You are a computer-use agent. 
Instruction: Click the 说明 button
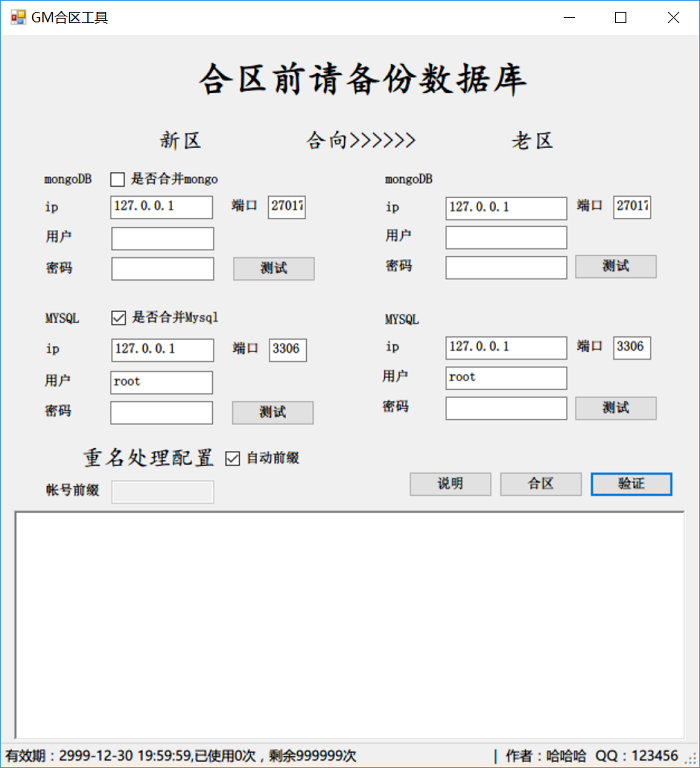[450, 484]
